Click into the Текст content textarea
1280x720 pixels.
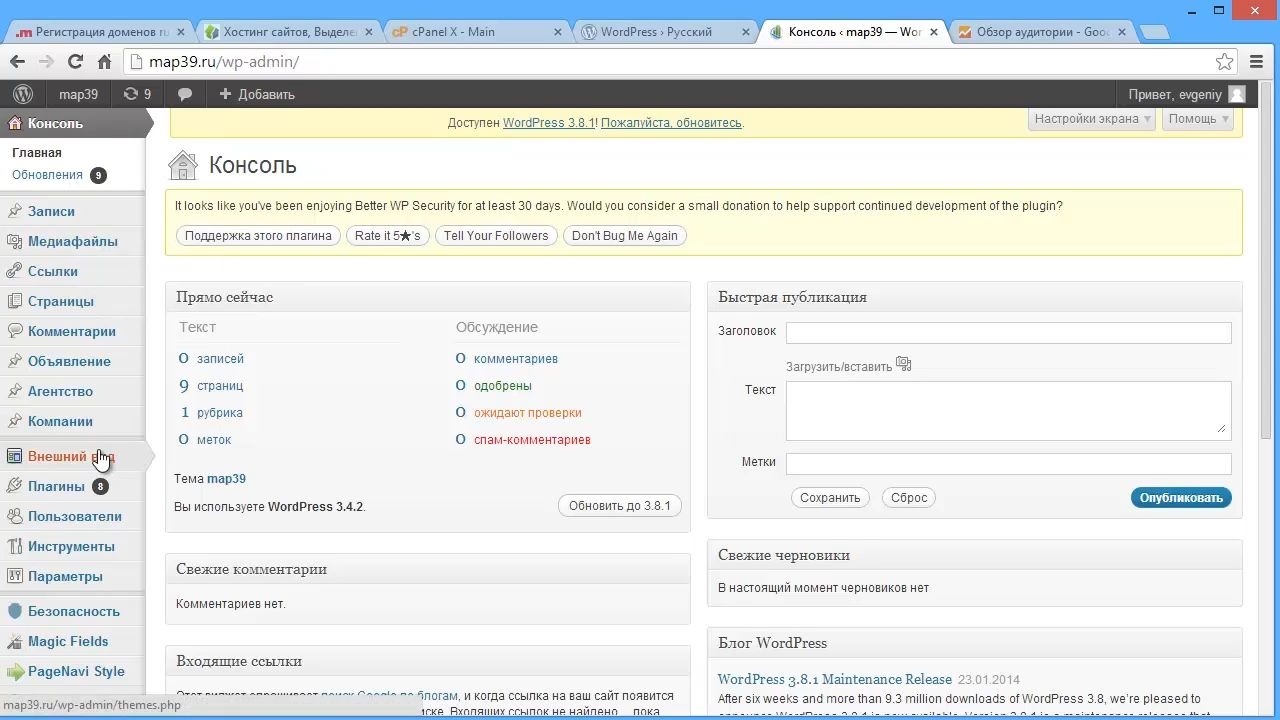(1008, 410)
